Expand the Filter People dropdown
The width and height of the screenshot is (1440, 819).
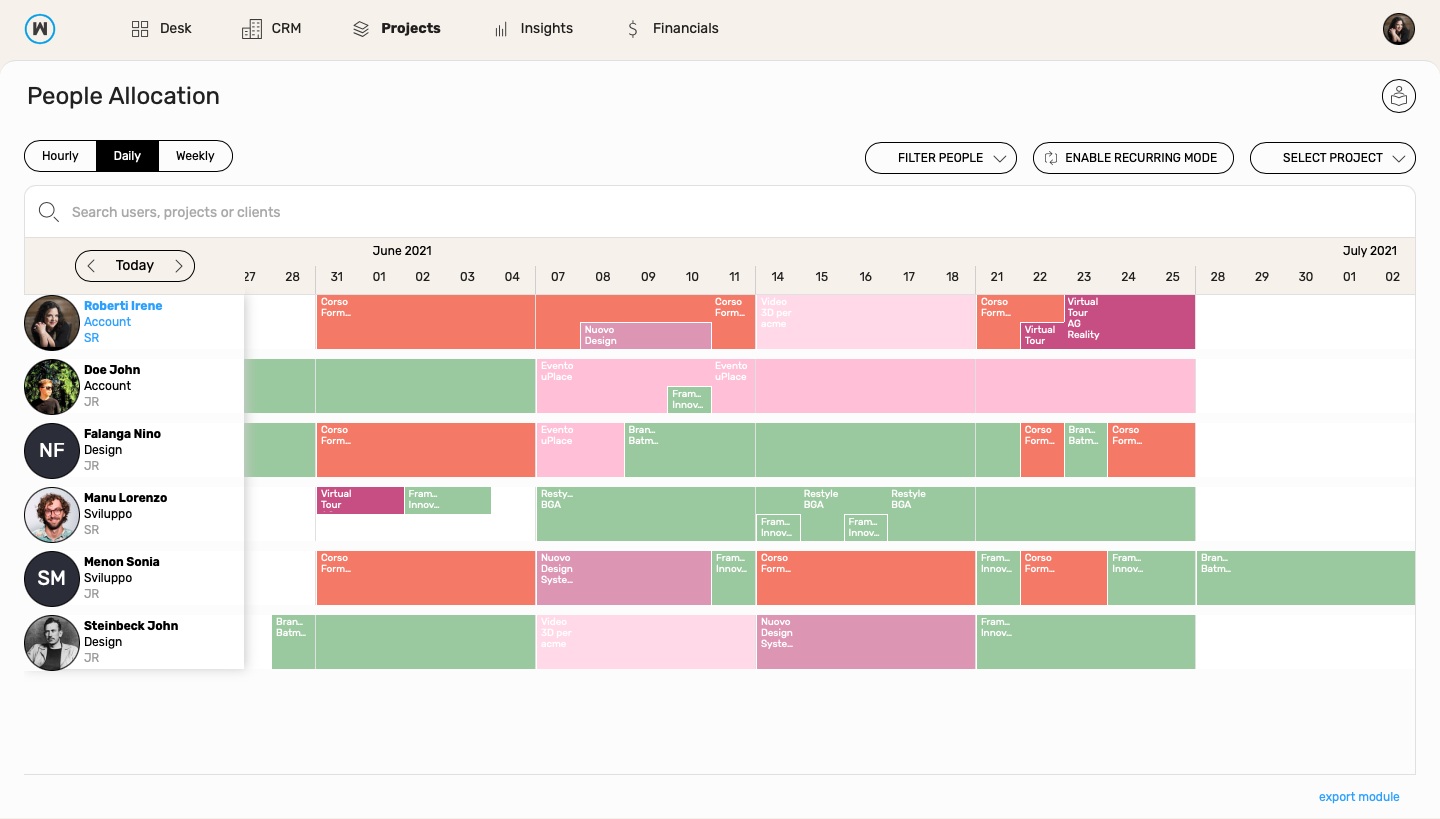click(940, 158)
